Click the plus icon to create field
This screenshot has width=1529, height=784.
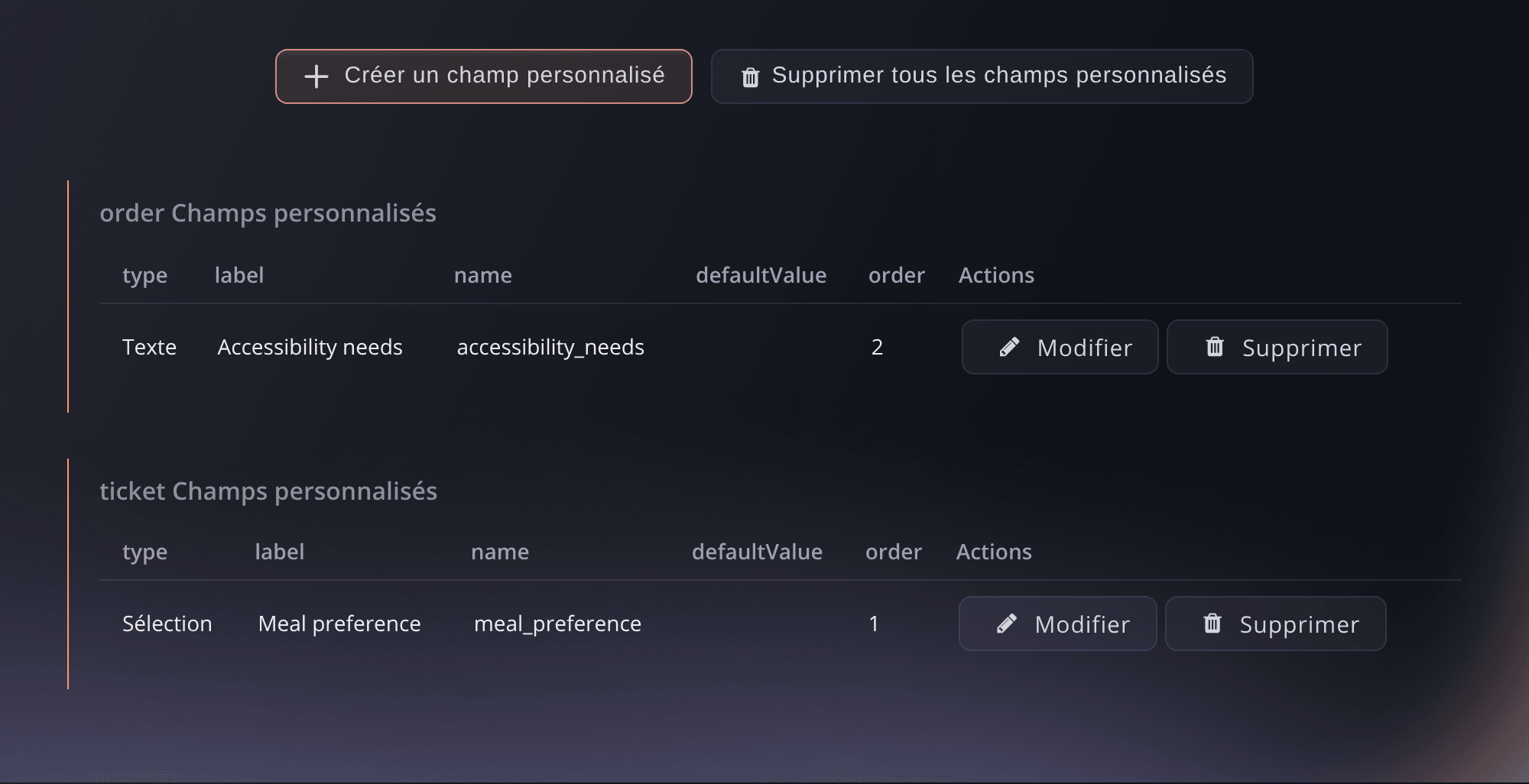[x=316, y=76]
